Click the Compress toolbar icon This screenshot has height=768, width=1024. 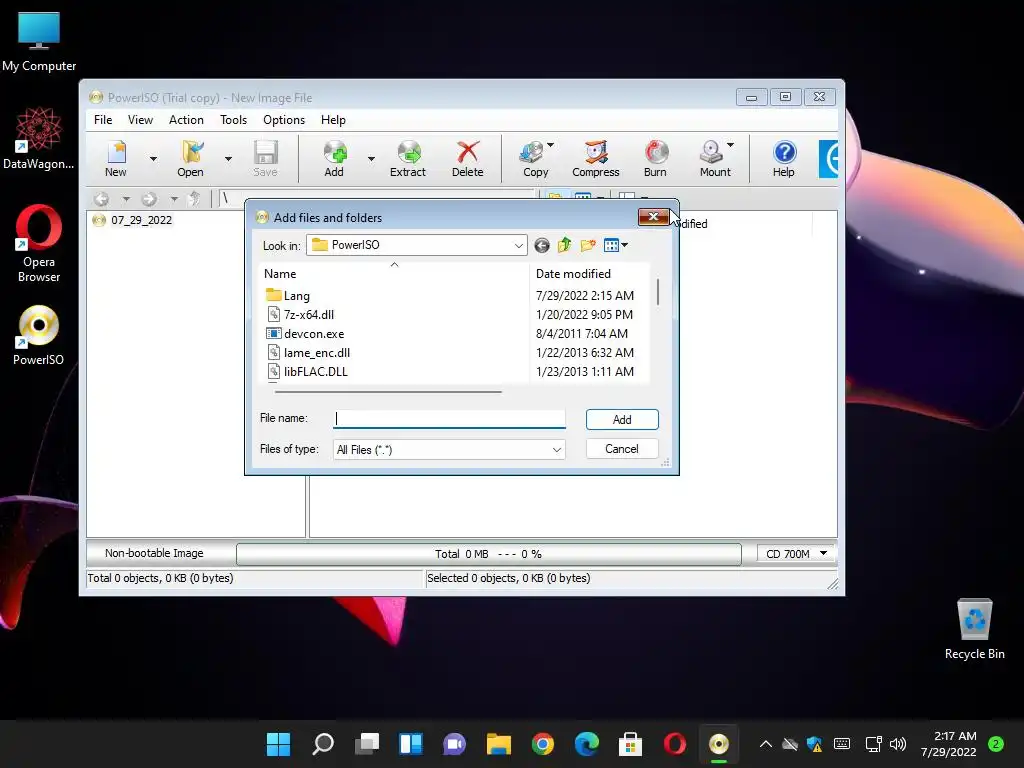[x=596, y=159]
